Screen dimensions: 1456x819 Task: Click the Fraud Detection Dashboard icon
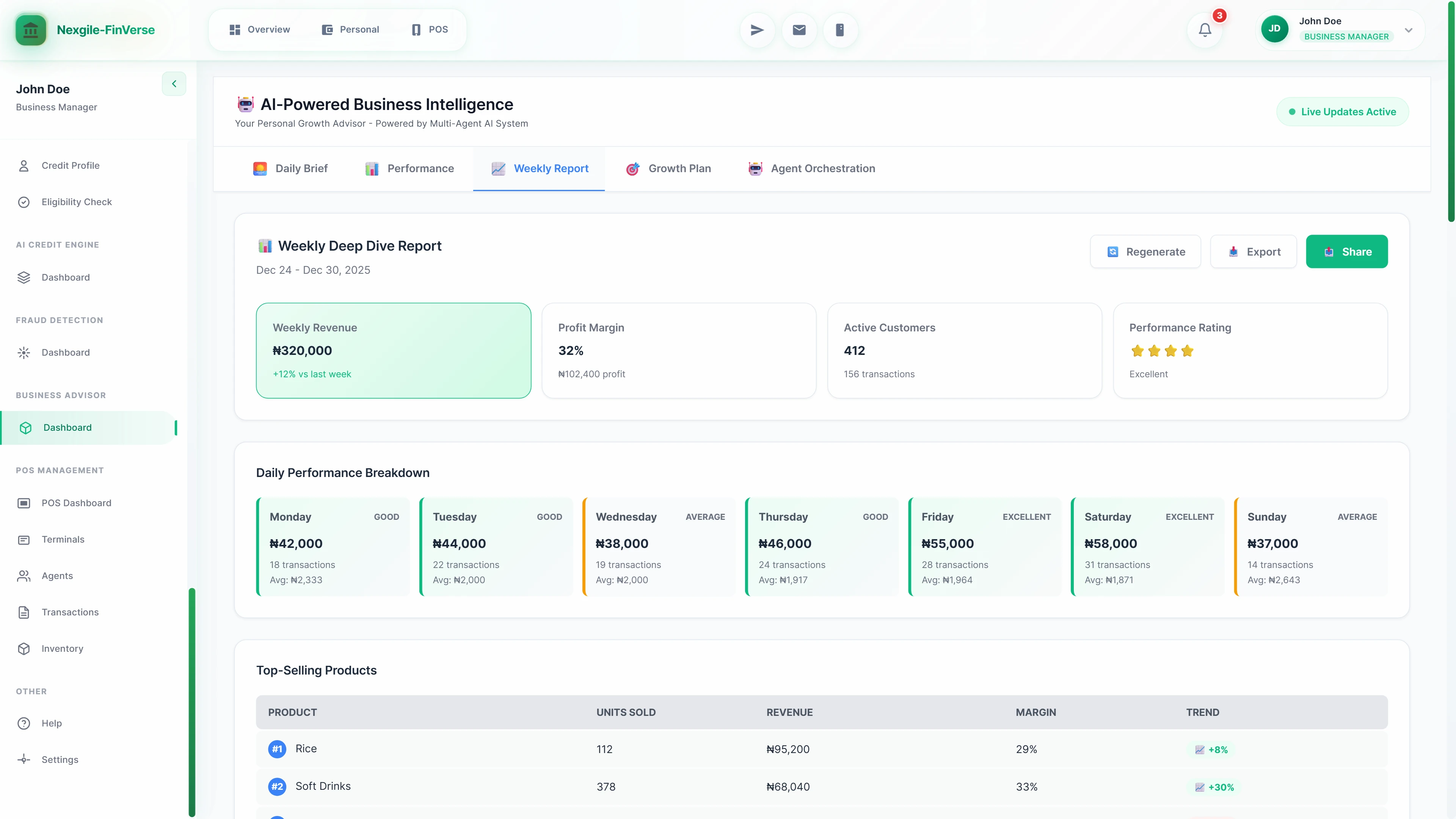click(23, 352)
